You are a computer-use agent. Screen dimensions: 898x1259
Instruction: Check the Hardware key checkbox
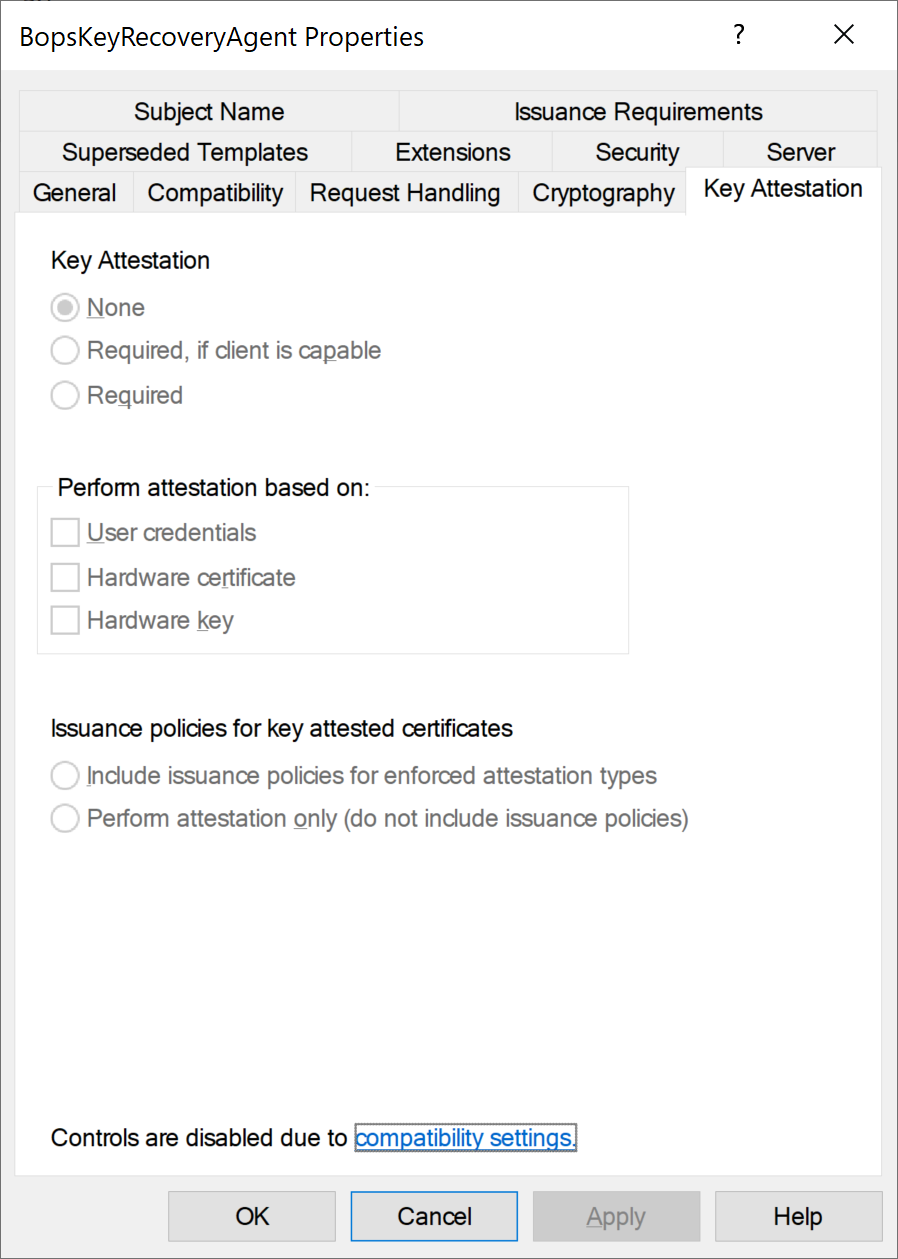click(65, 621)
